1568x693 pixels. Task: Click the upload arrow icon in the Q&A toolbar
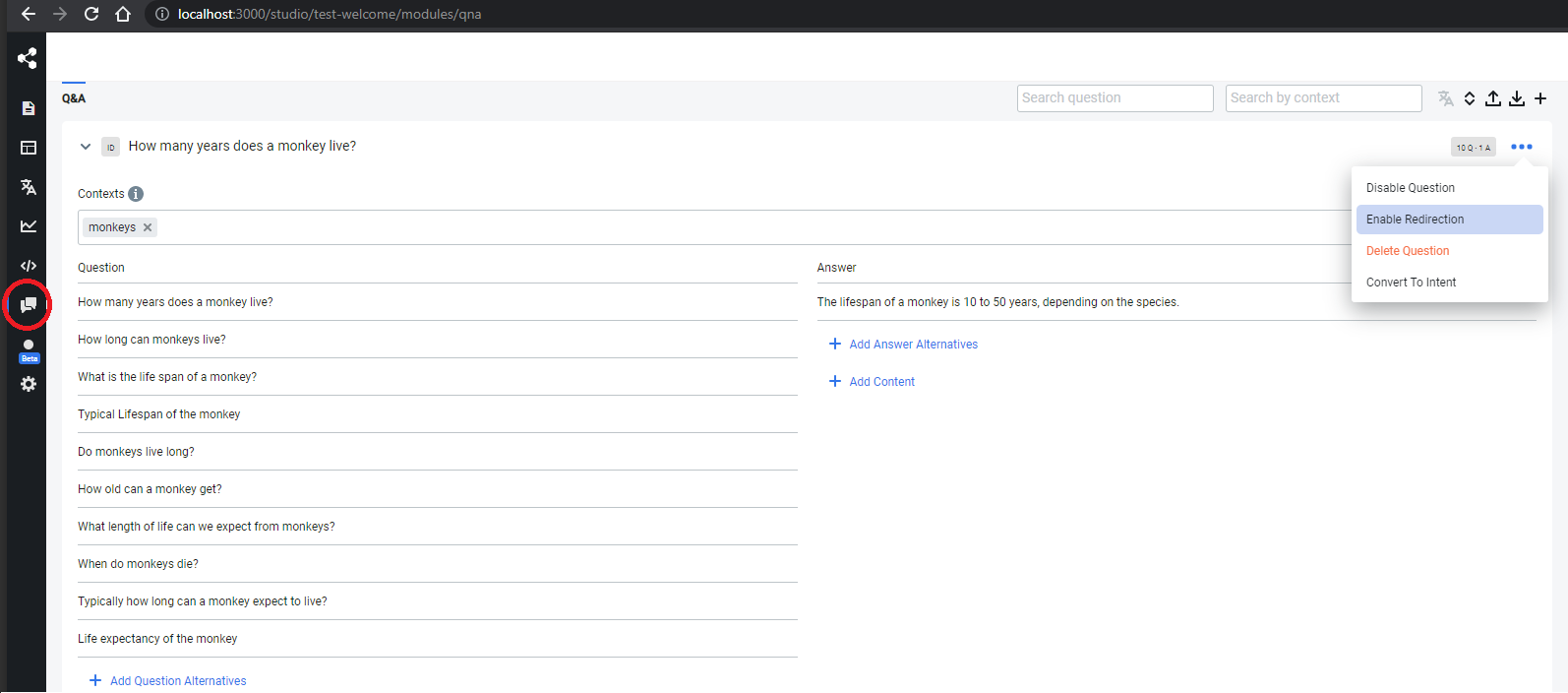pos(1493,98)
